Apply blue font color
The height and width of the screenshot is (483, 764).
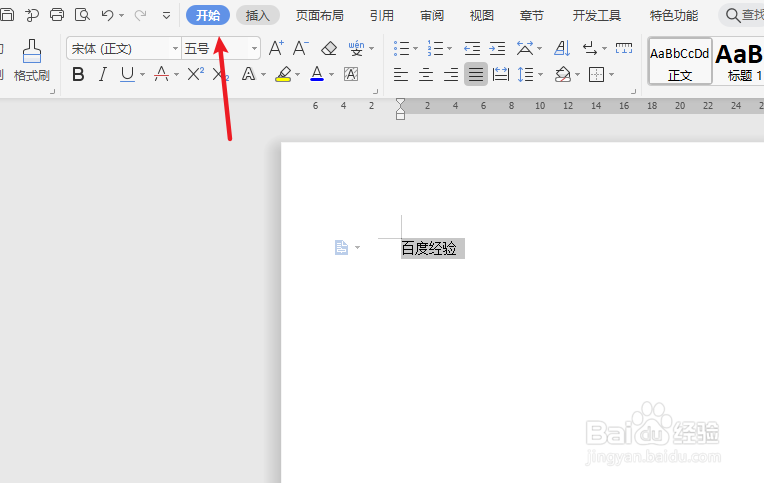point(317,74)
